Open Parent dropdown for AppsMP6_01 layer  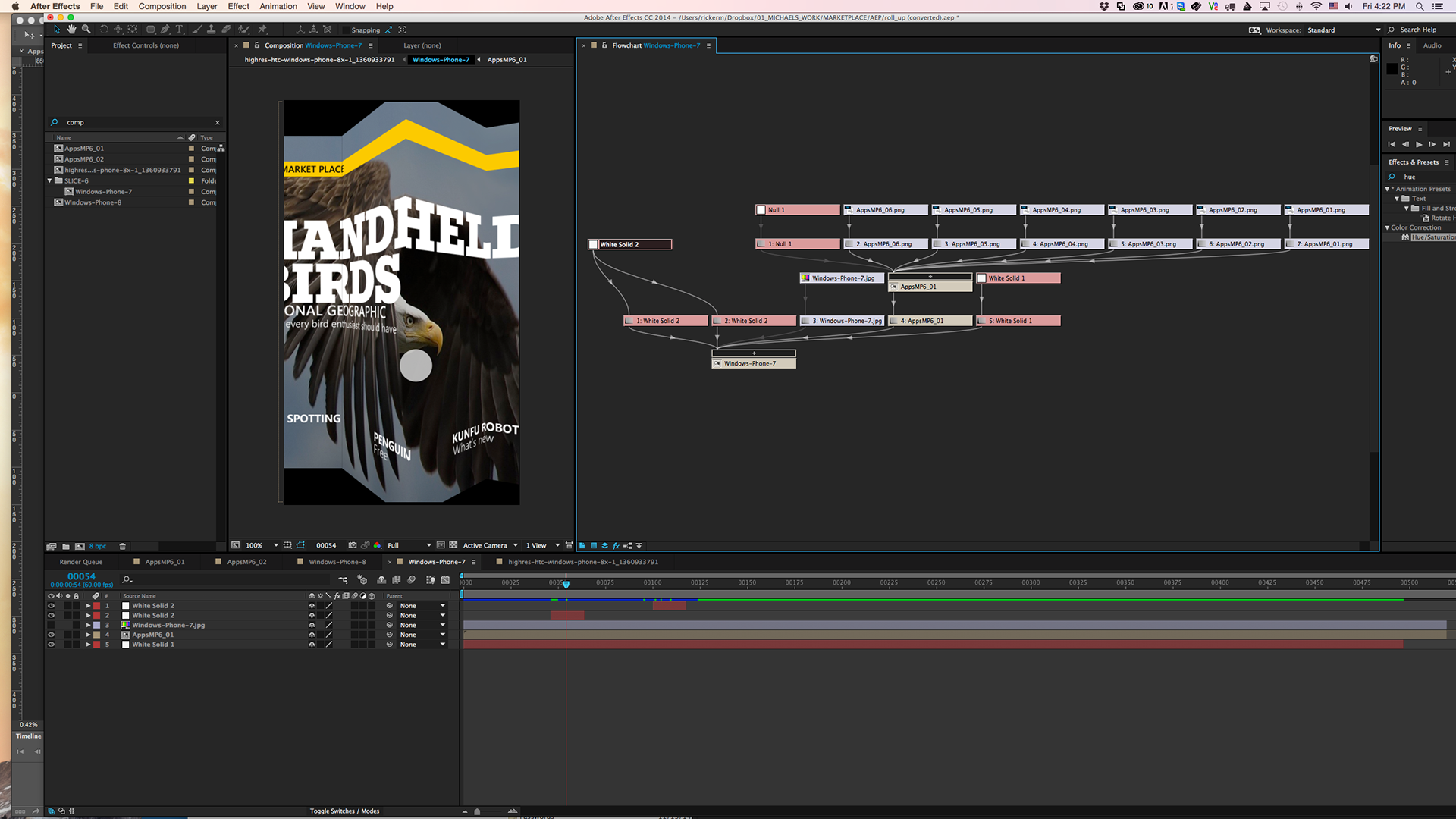[422, 635]
